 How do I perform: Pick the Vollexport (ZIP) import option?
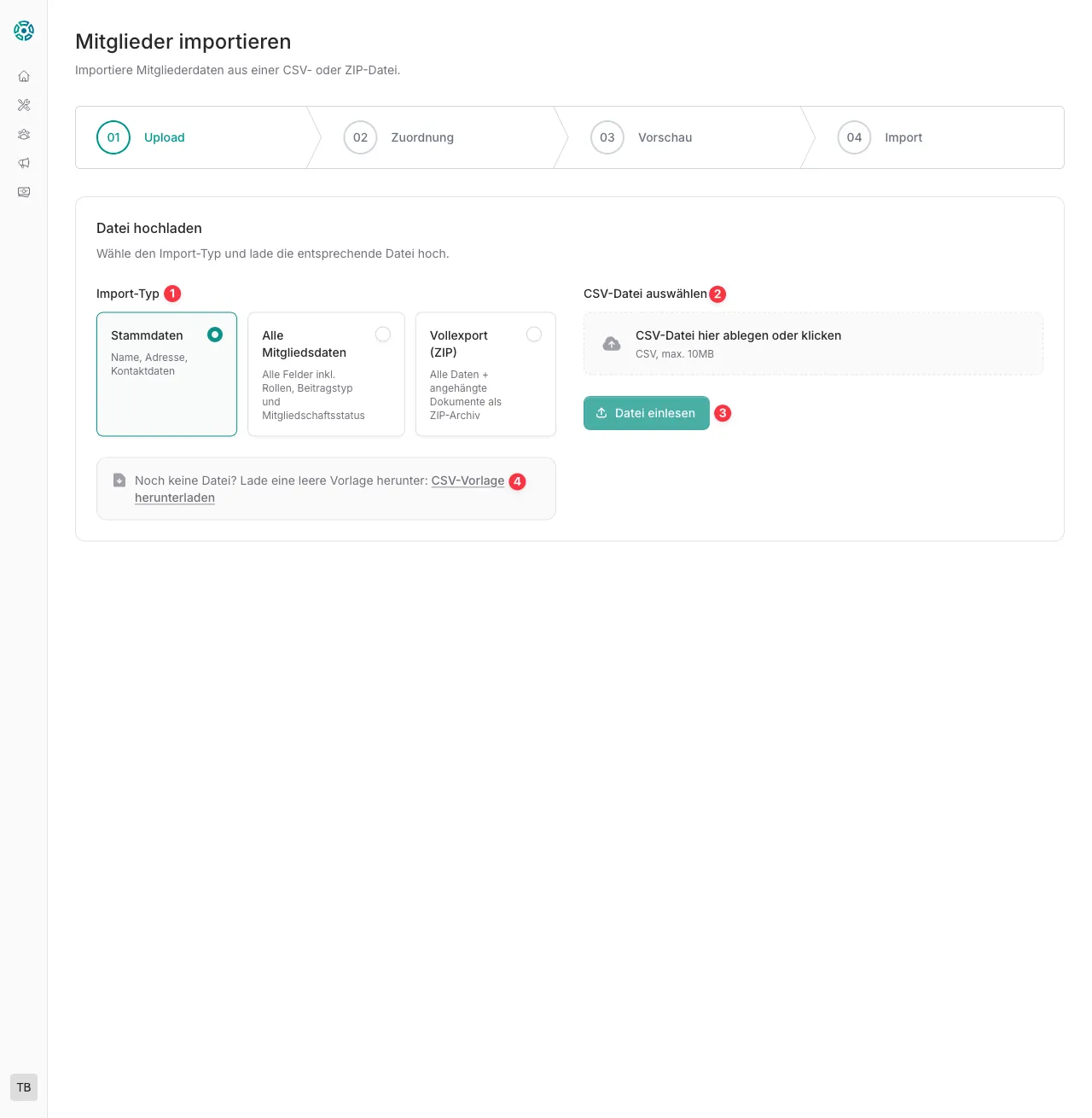pos(485,374)
